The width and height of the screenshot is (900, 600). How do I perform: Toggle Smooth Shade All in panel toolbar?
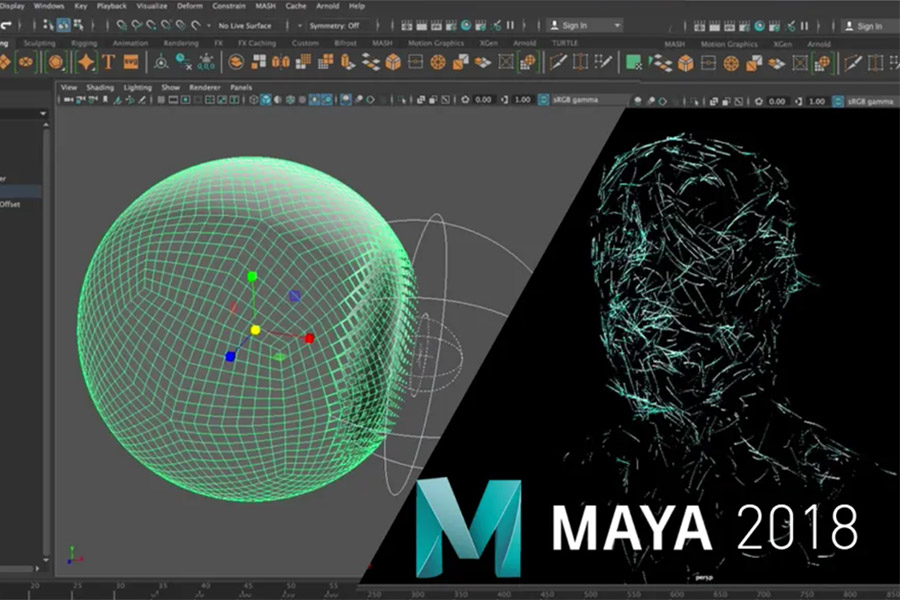[x=265, y=100]
